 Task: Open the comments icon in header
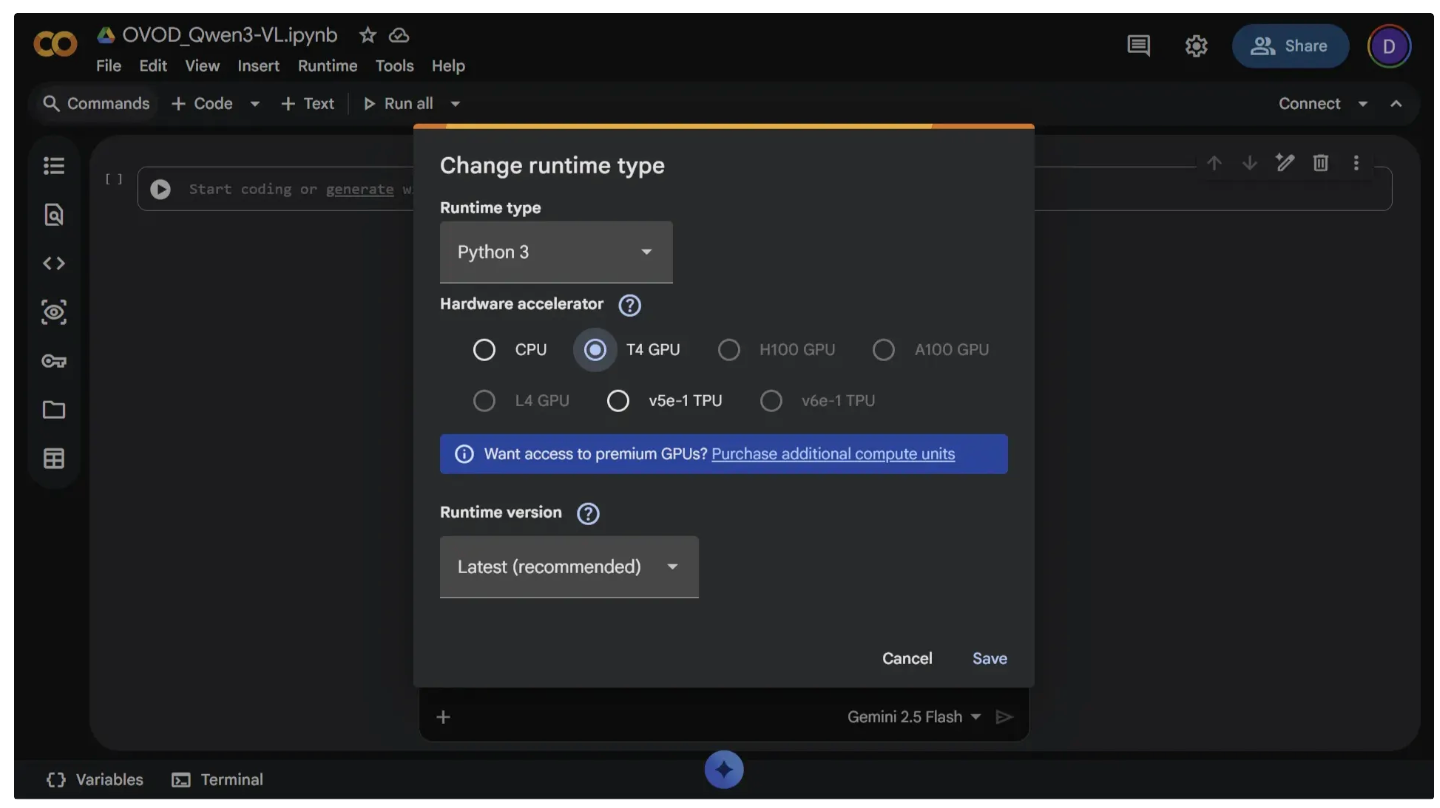(1138, 46)
